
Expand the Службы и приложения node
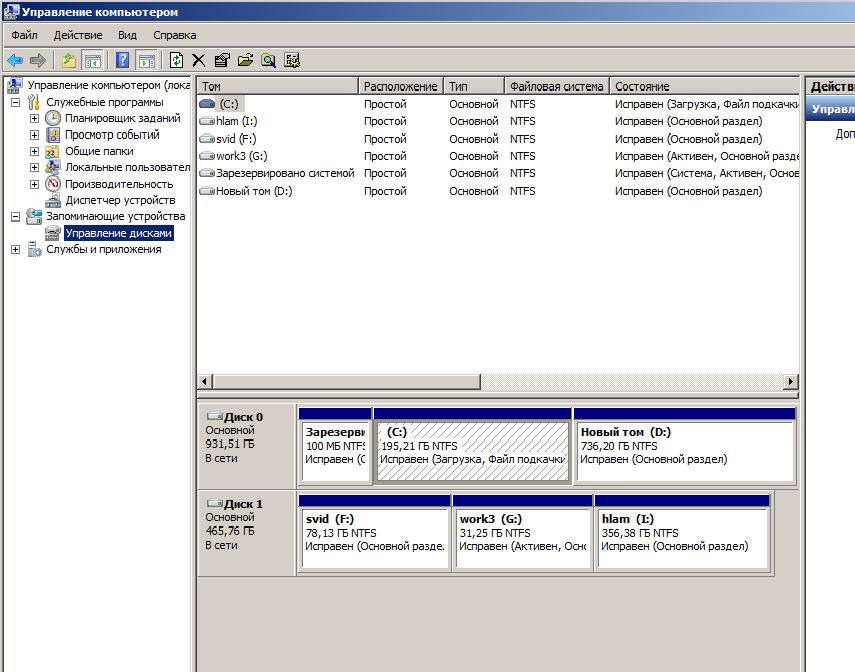15,250
